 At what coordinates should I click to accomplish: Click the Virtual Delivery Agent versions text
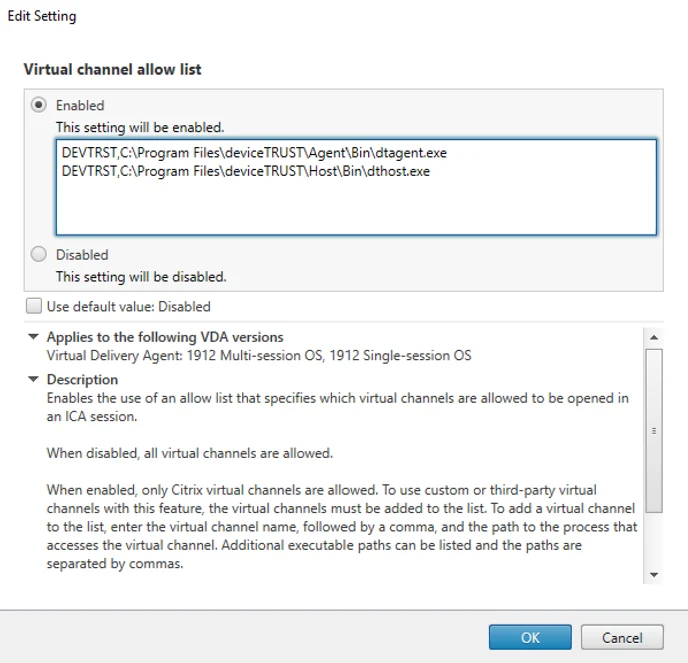(x=259, y=355)
